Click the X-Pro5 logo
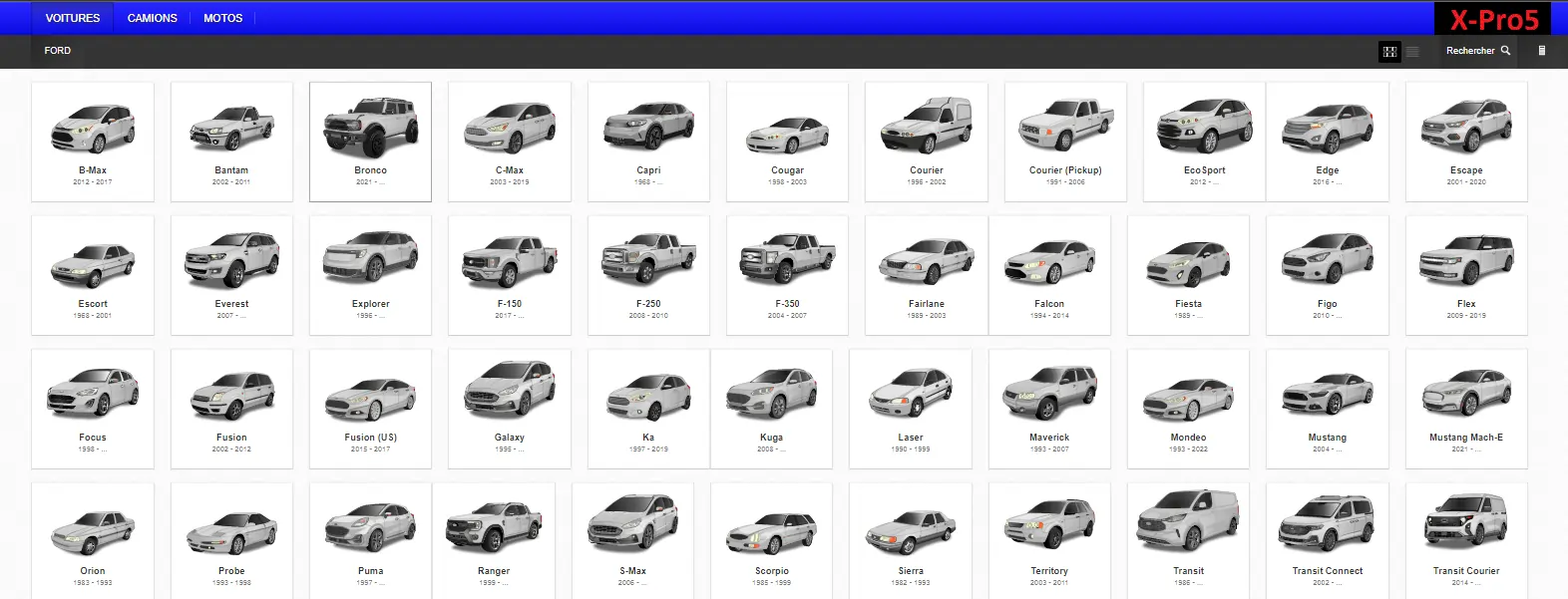1568x599 pixels. click(1493, 19)
